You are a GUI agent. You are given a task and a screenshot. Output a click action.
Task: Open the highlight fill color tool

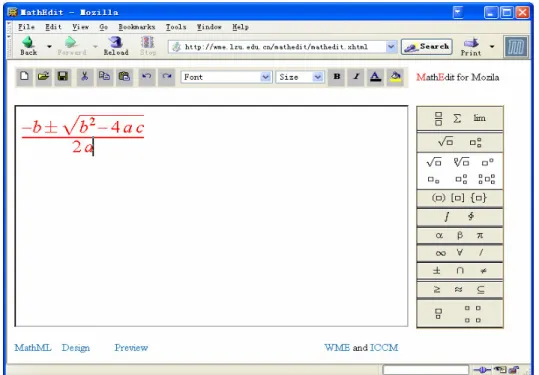(395, 77)
